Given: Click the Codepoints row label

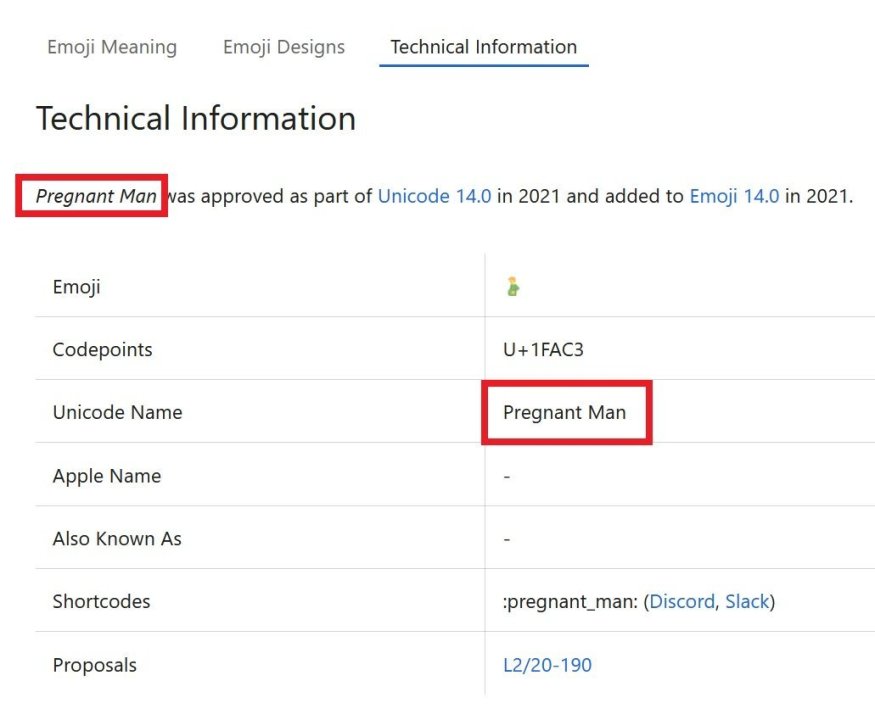Looking at the screenshot, I should click(x=103, y=350).
